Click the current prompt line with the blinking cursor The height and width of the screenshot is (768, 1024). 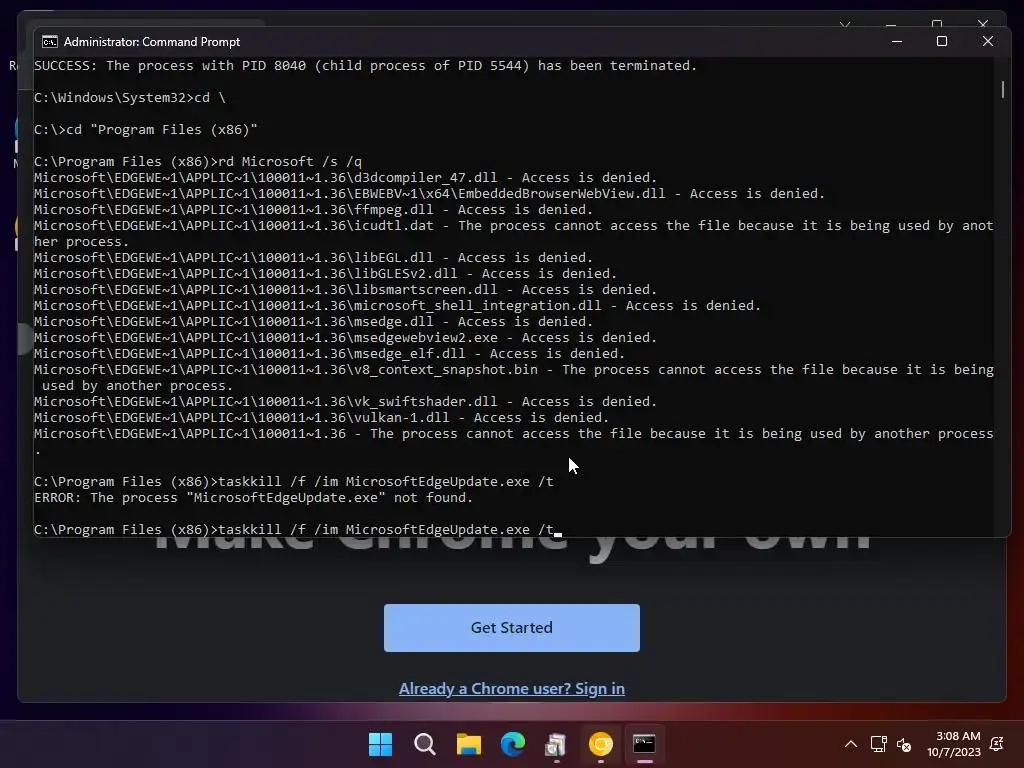click(297, 530)
